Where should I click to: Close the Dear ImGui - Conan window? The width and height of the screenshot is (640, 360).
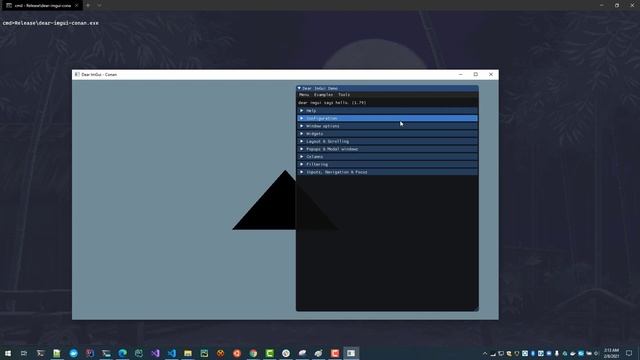[x=491, y=74]
